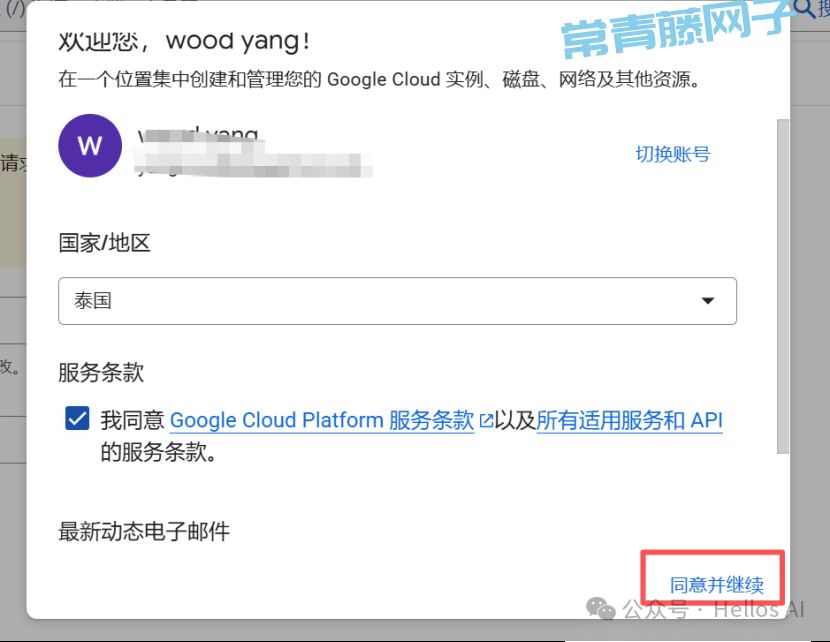Viewport: 830px width, 642px height.
Task: Click the purple W account avatar
Action: (x=90, y=146)
